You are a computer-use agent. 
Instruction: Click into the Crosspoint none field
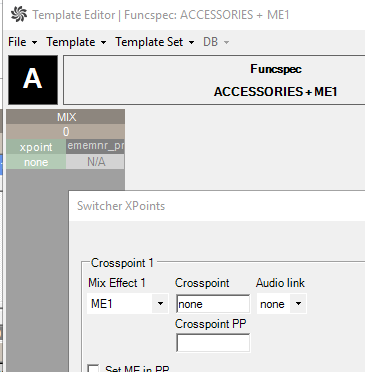click(213, 304)
